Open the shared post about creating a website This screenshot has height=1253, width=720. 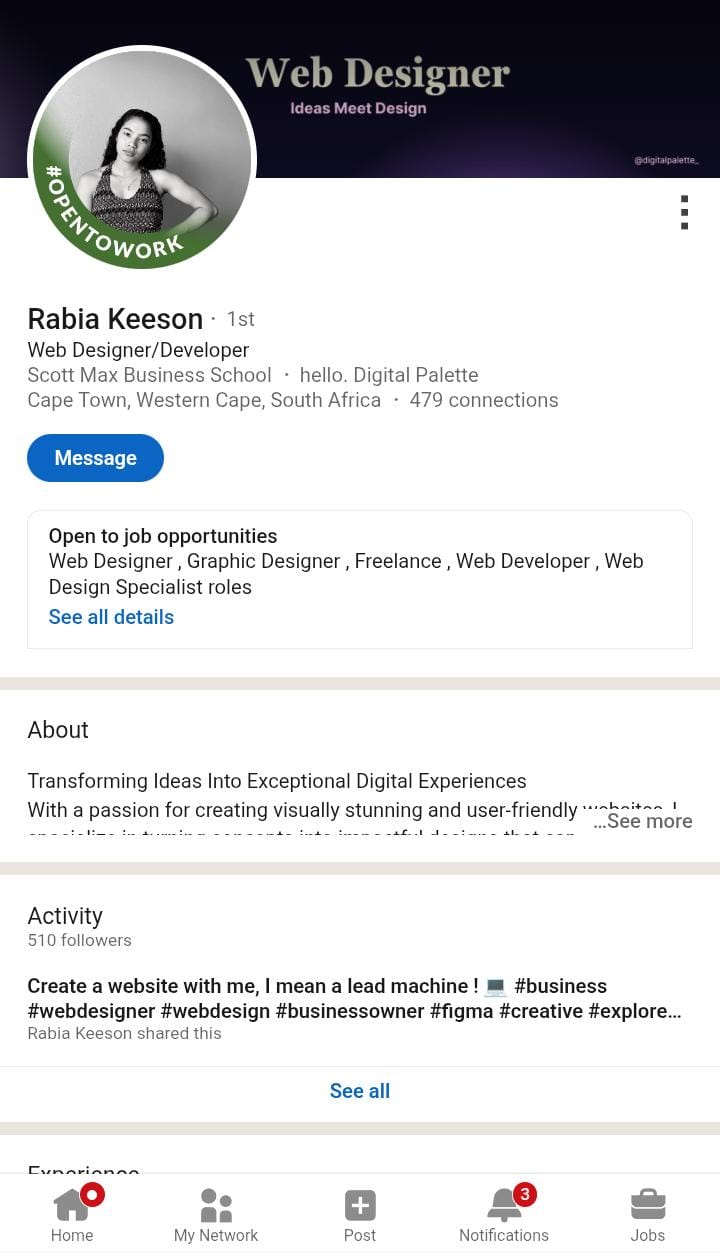click(x=354, y=998)
